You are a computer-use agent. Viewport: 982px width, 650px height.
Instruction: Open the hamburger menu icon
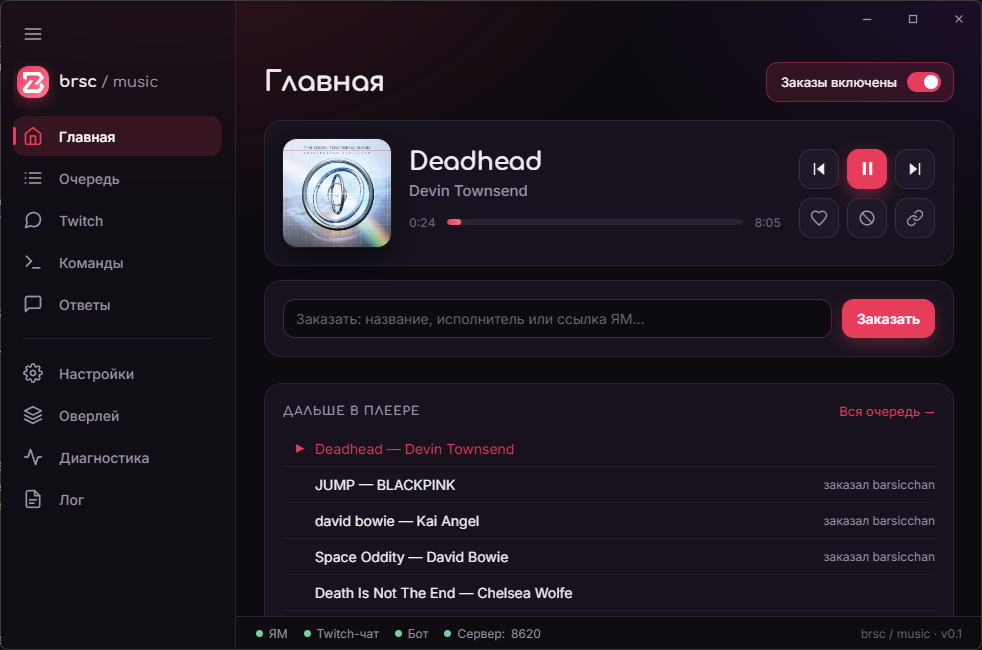point(33,34)
